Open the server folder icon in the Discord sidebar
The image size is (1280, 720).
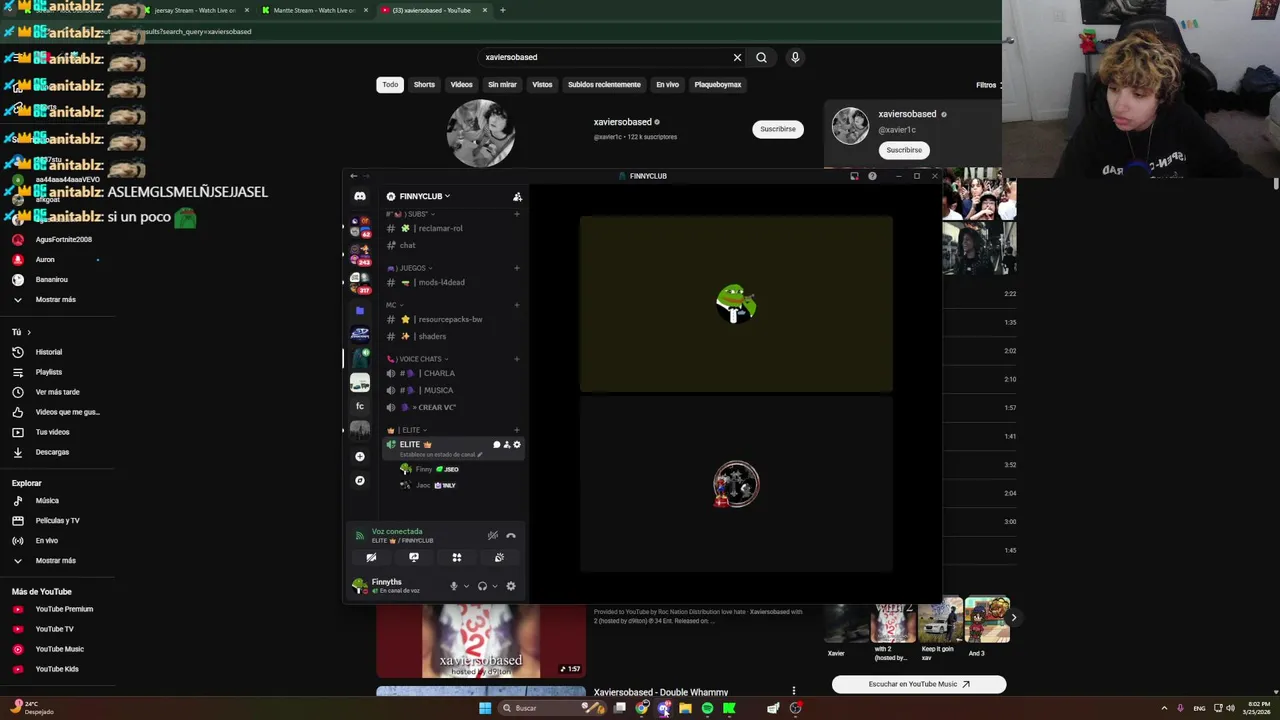coord(360,310)
